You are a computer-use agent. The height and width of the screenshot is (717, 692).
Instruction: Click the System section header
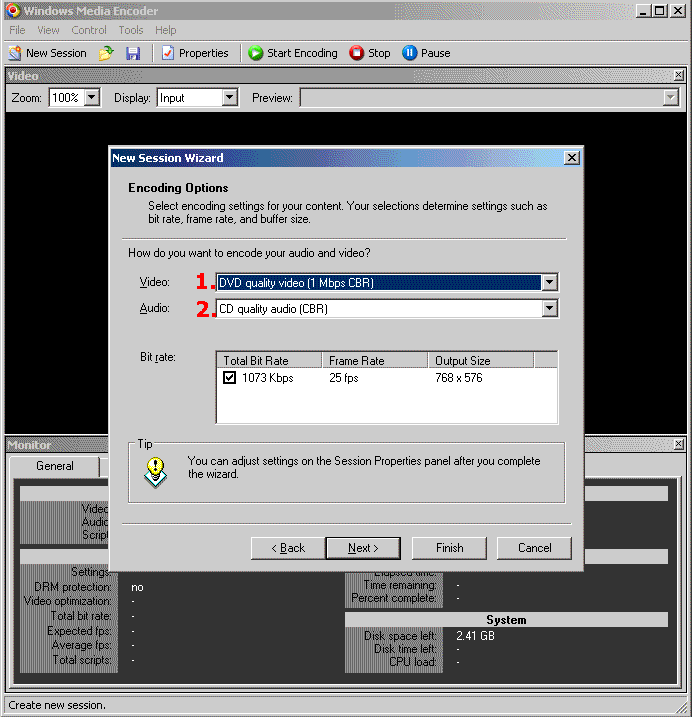pyautogui.click(x=506, y=620)
